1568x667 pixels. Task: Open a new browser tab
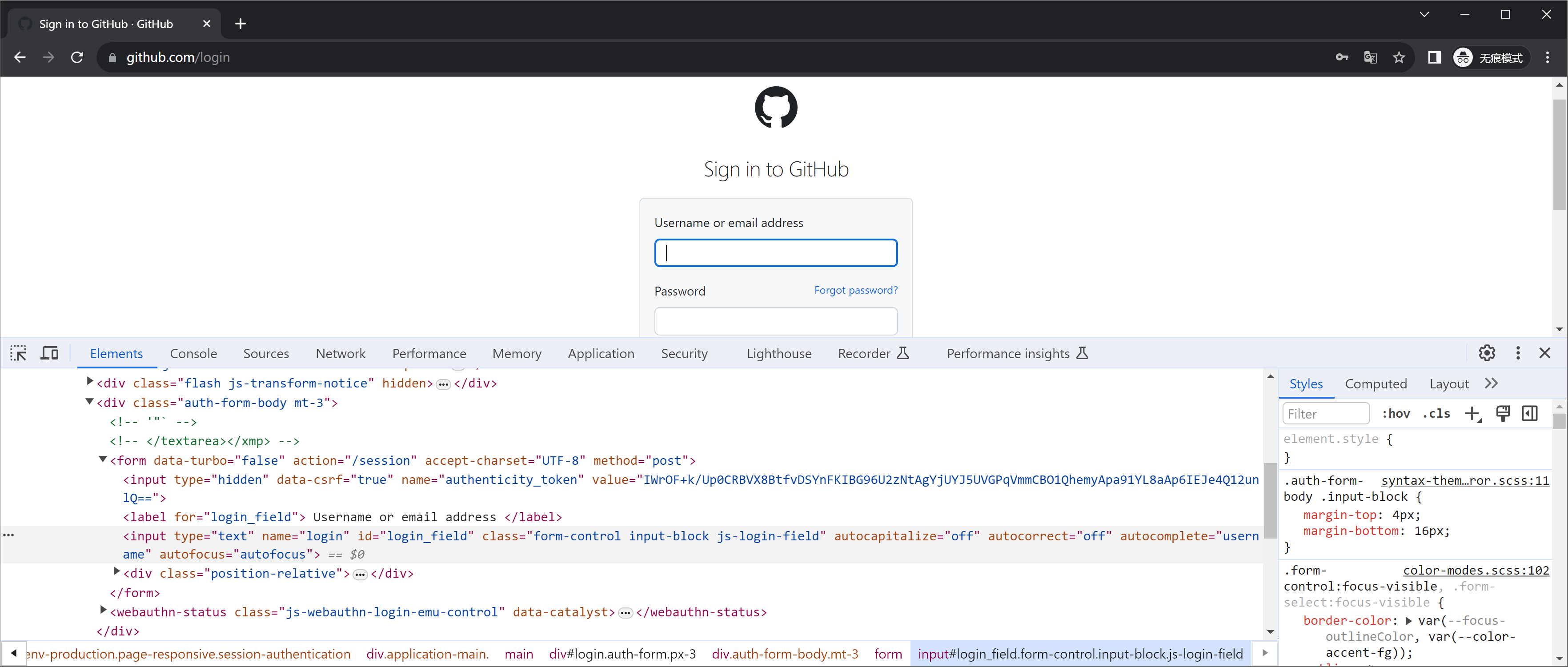tap(241, 24)
